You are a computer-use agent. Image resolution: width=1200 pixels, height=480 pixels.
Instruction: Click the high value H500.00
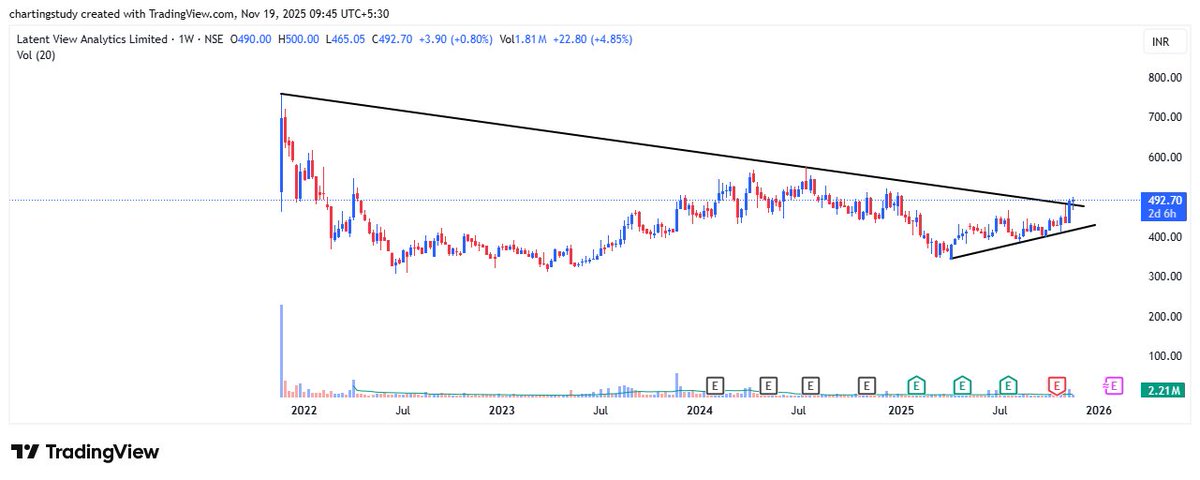pos(300,40)
